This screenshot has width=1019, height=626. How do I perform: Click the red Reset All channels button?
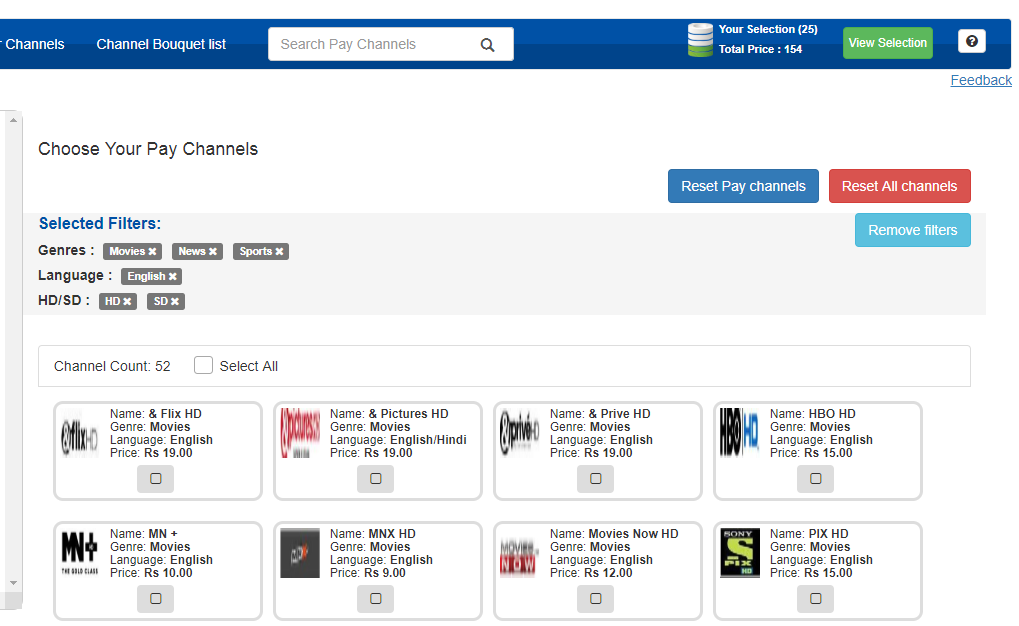pos(899,186)
